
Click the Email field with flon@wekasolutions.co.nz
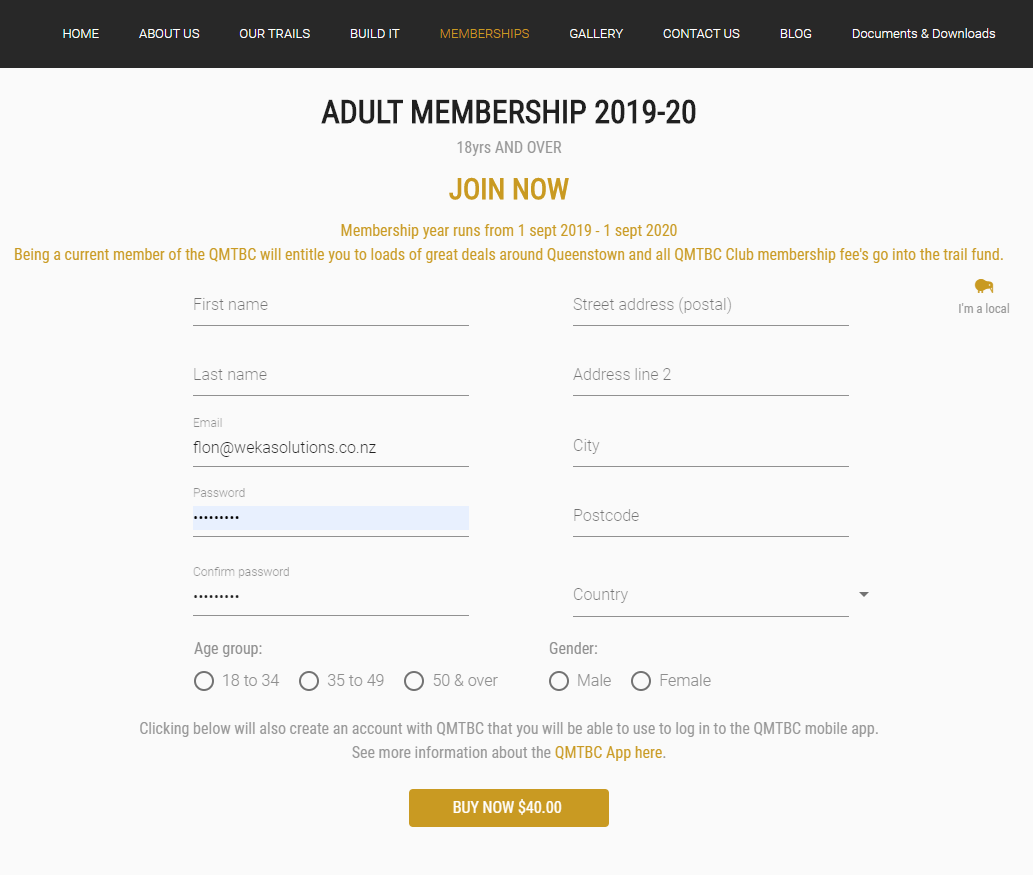tap(331, 447)
